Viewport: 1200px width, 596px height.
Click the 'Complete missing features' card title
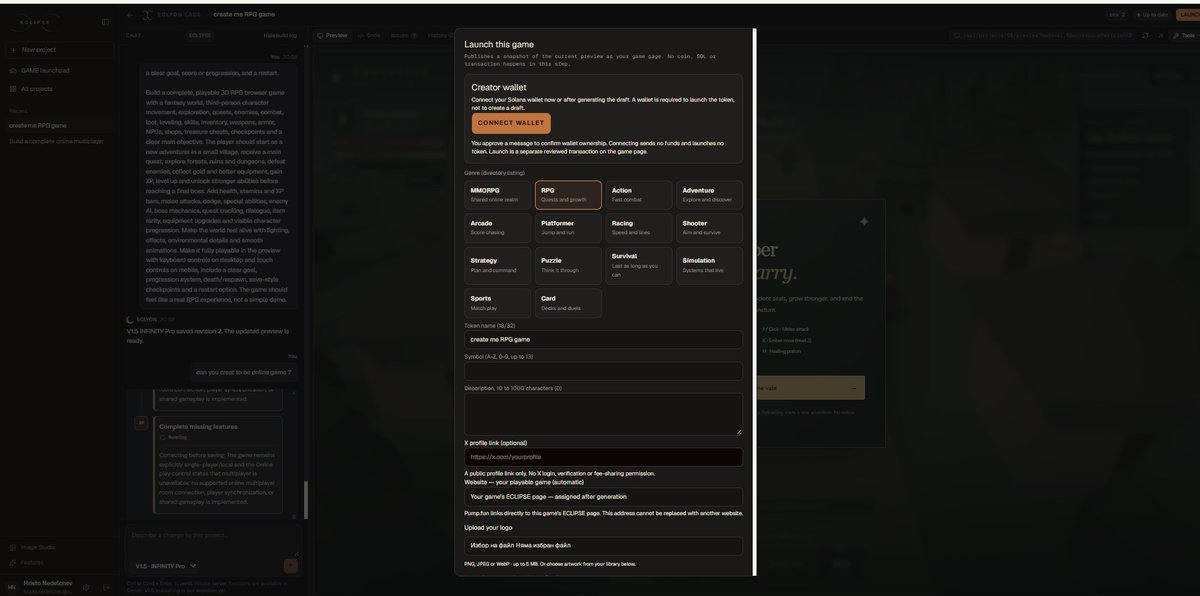(x=198, y=426)
